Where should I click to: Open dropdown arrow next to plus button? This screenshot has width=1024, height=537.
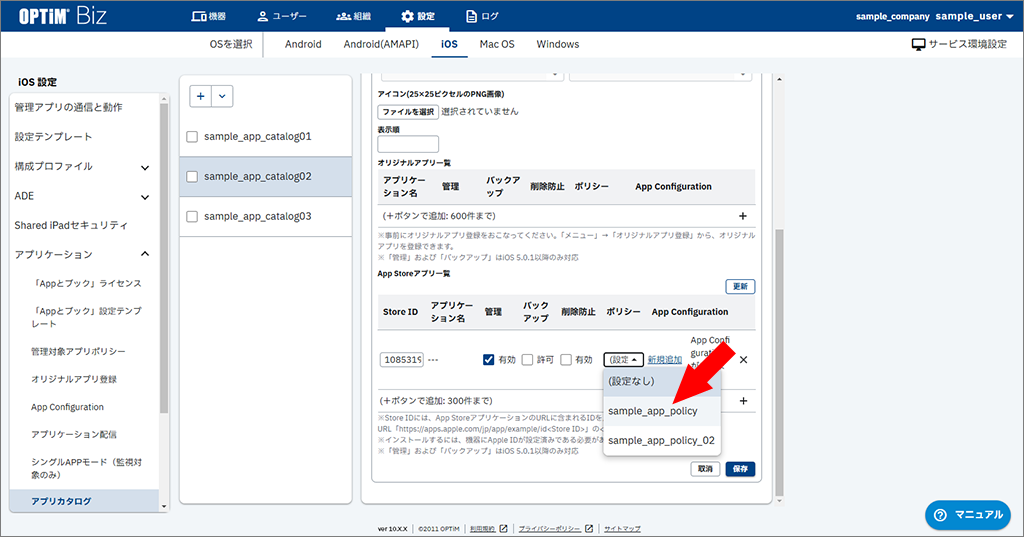pyautogui.click(x=222, y=96)
